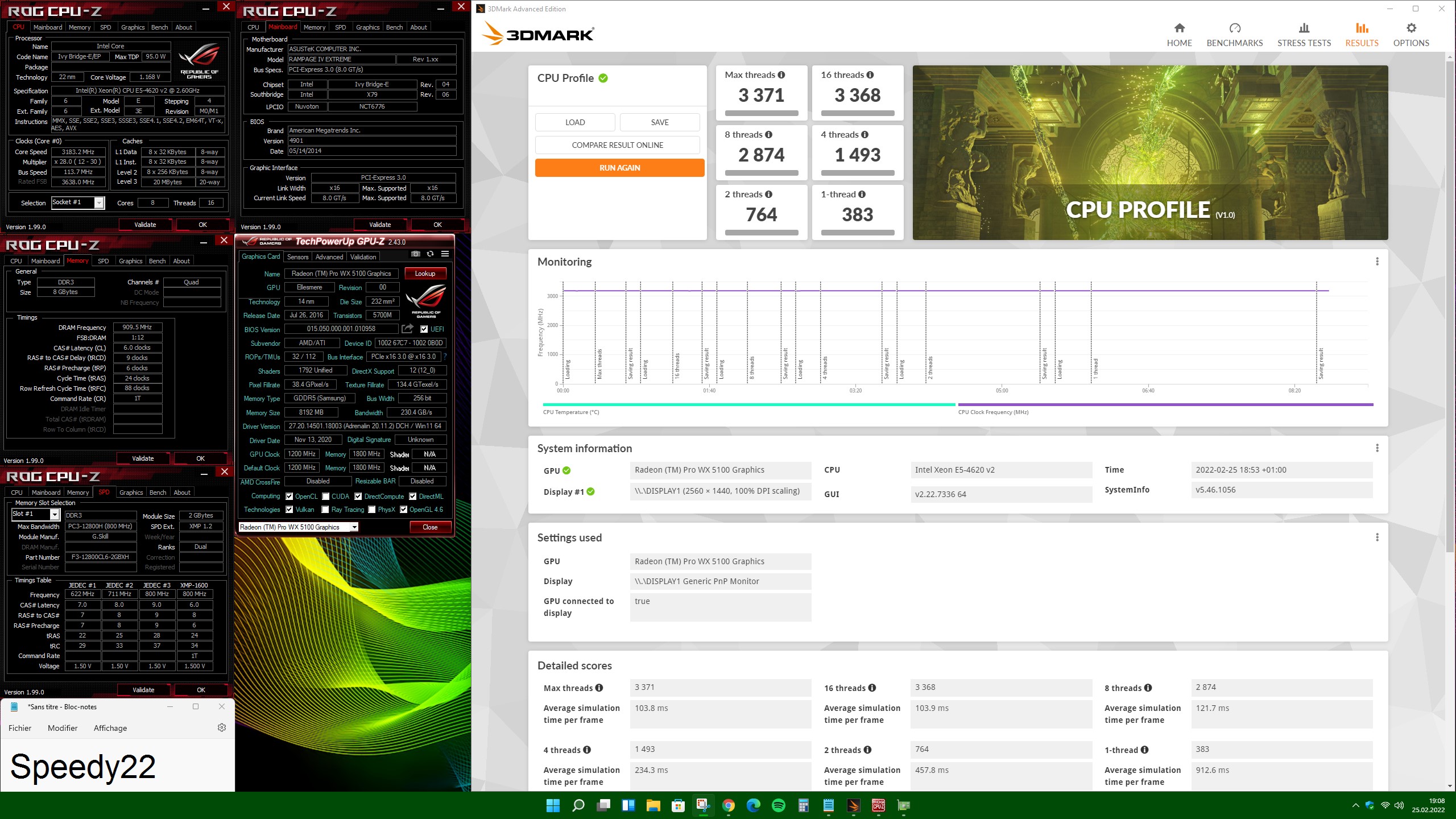Open Settings used three-dot menu
The width and height of the screenshot is (1456, 819).
tap(1377, 537)
